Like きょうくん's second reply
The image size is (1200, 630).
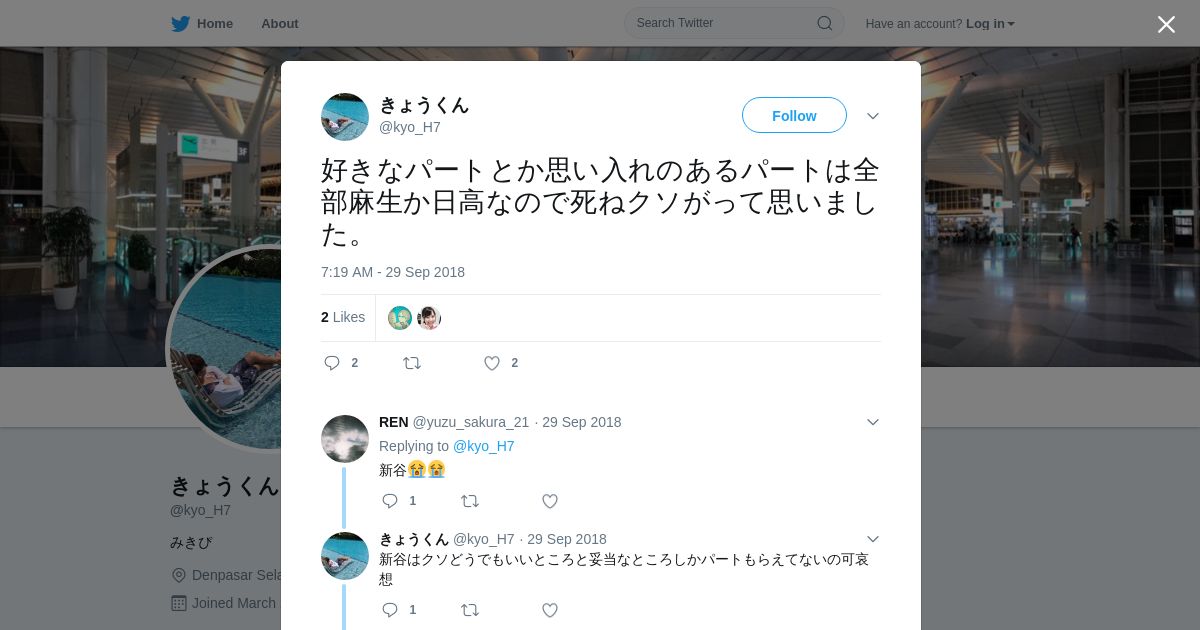tap(550, 610)
